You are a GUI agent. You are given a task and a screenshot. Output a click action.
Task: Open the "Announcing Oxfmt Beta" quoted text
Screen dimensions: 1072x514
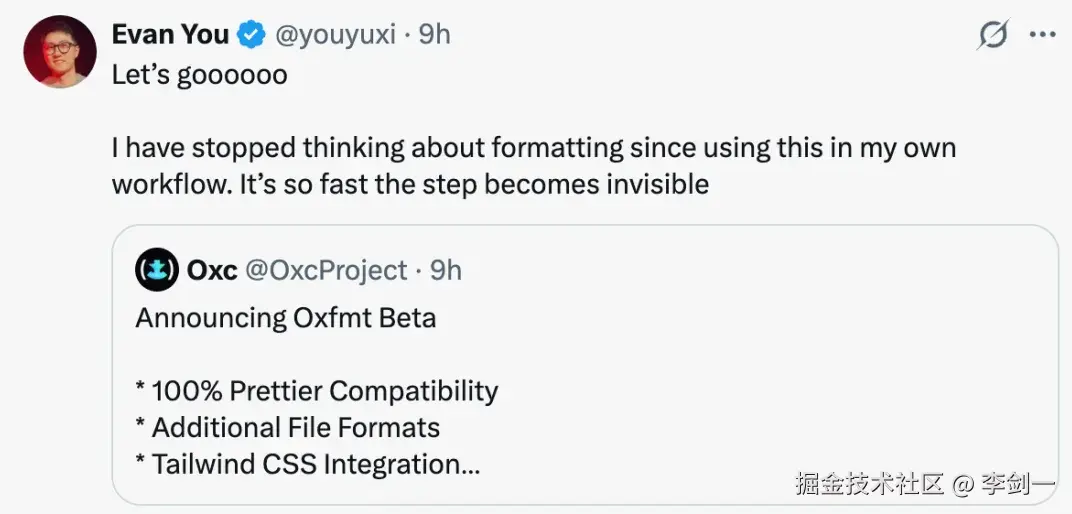[286, 318]
